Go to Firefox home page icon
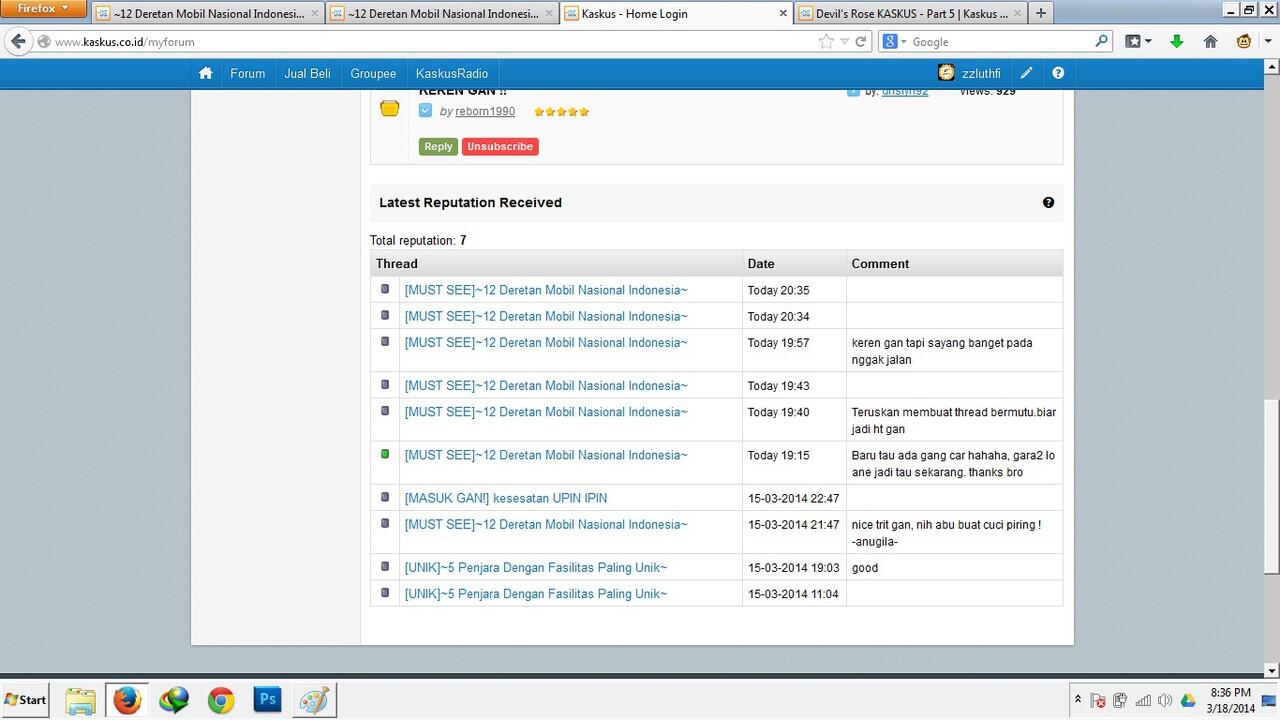1280x720 pixels. click(1210, 42)
